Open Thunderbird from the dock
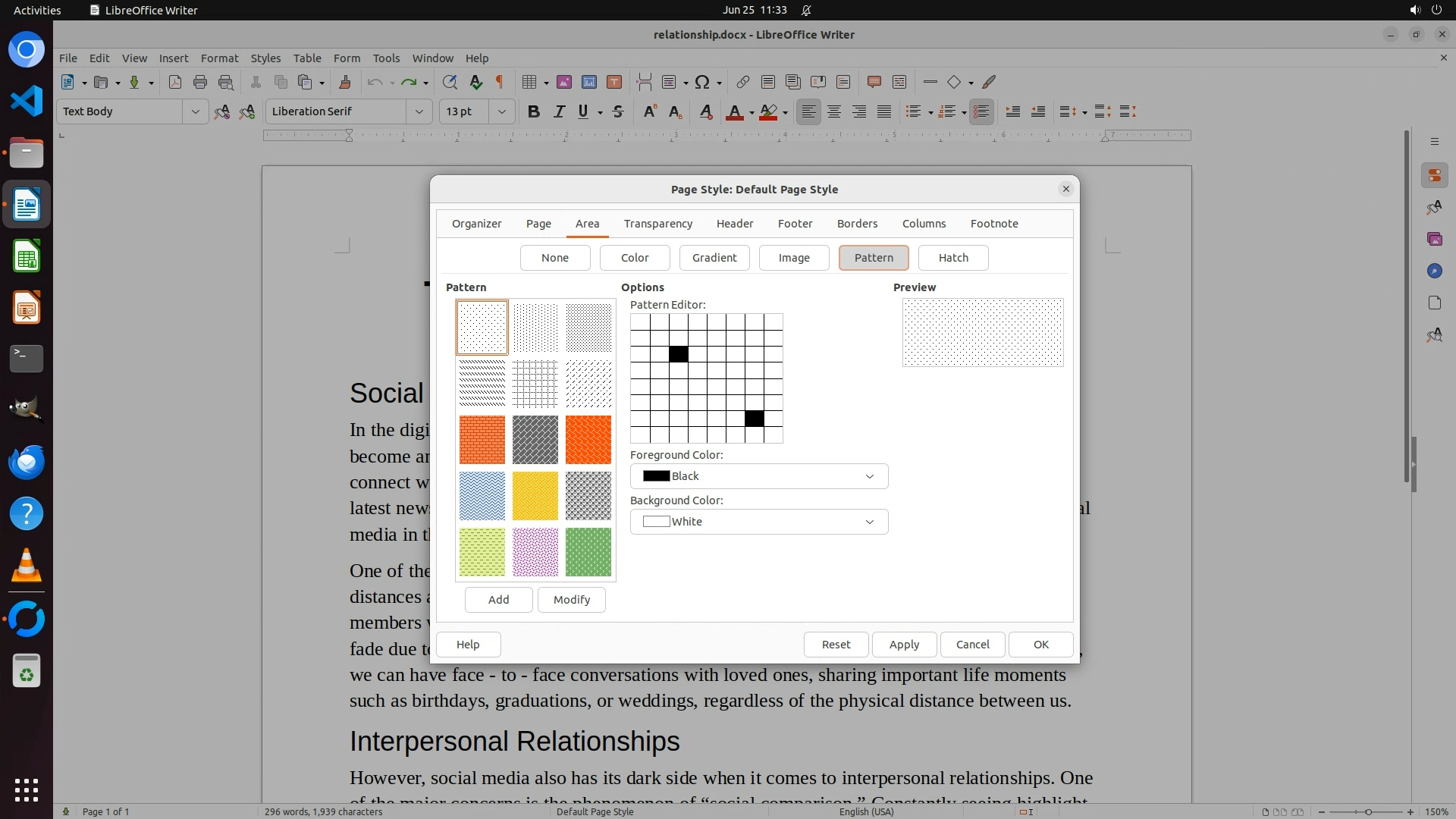1456x819 pixels. point(27,462)
